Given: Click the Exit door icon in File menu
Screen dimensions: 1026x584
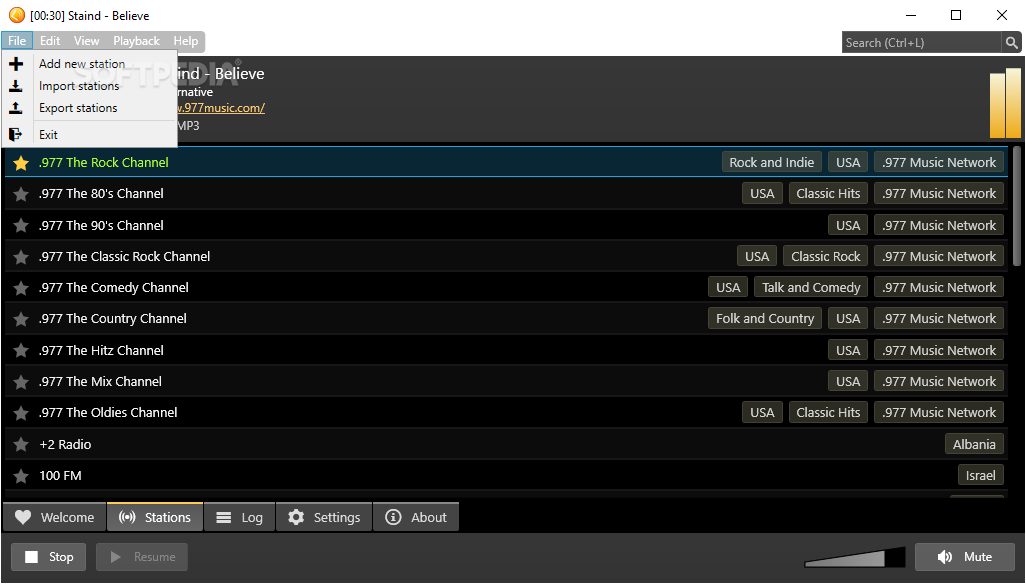Looking at the screenshot, I should point(16,135).
